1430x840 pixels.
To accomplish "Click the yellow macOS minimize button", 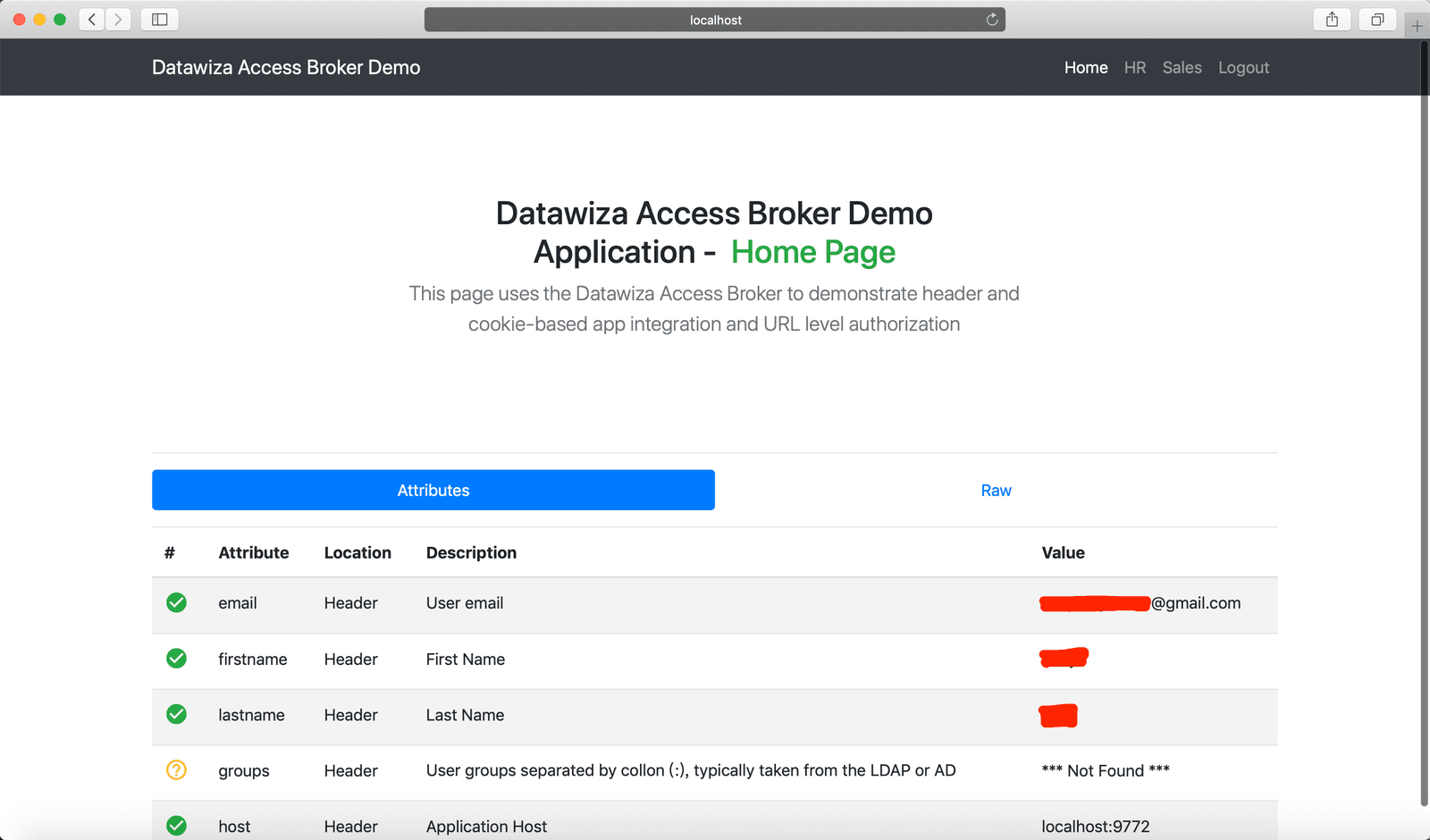I will pyautogui.click(x=39, y=20).
